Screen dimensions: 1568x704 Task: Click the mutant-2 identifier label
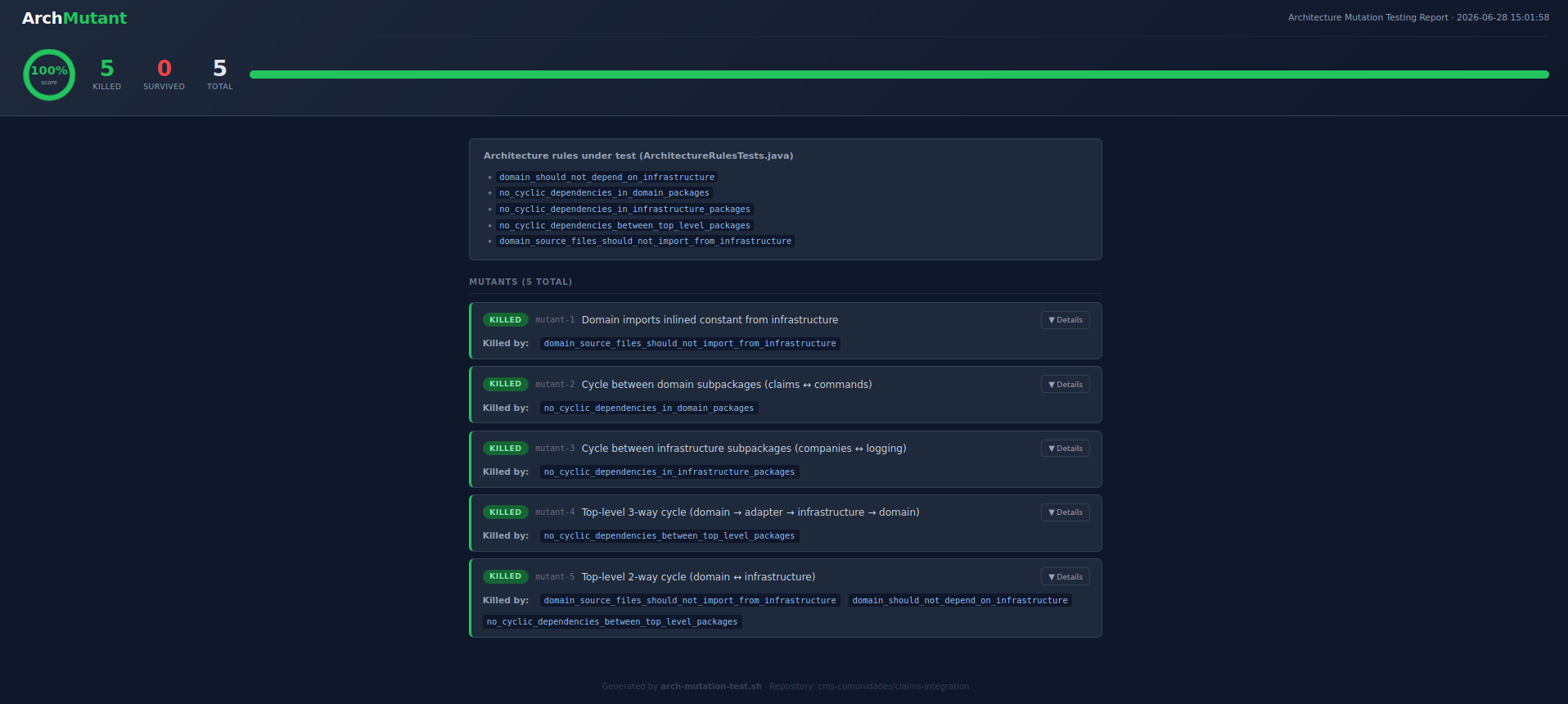[555, 385]
